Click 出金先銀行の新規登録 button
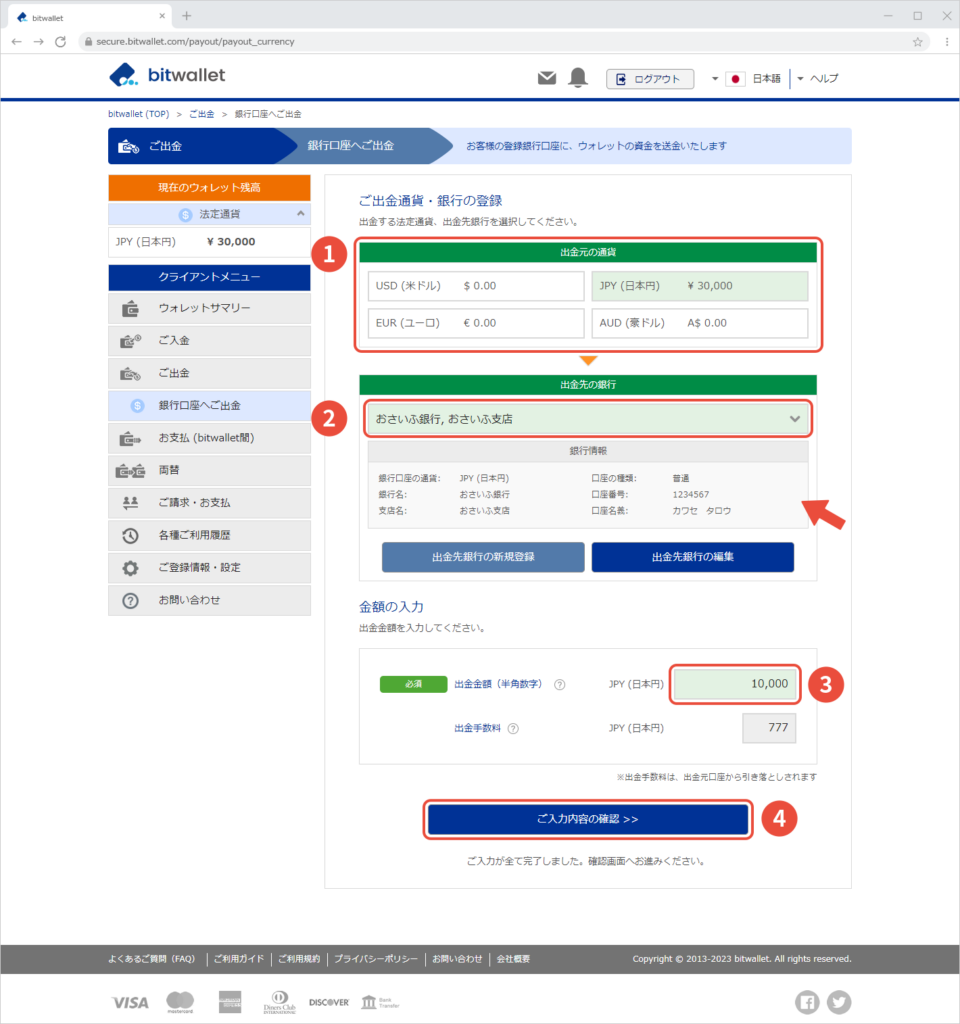The height and width of the screenshot is (1024, 960). [x=483, y=557]
